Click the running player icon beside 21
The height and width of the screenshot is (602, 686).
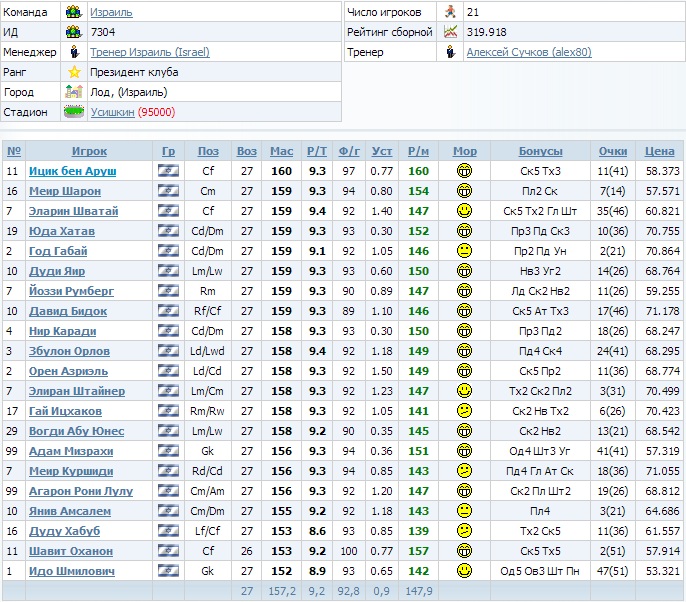pyautogui.click(x=450, y=12)
